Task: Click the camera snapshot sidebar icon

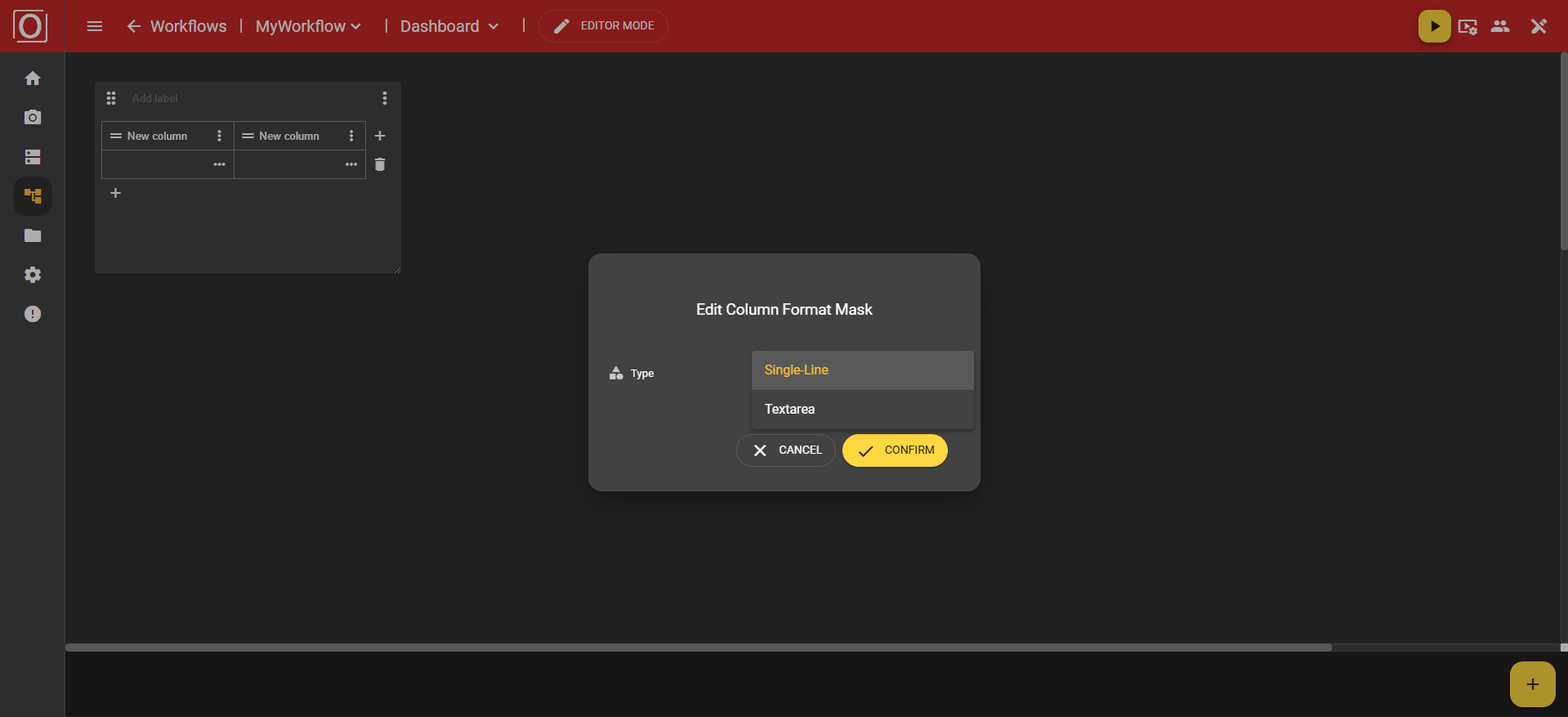Action: [x=33, y=118]
